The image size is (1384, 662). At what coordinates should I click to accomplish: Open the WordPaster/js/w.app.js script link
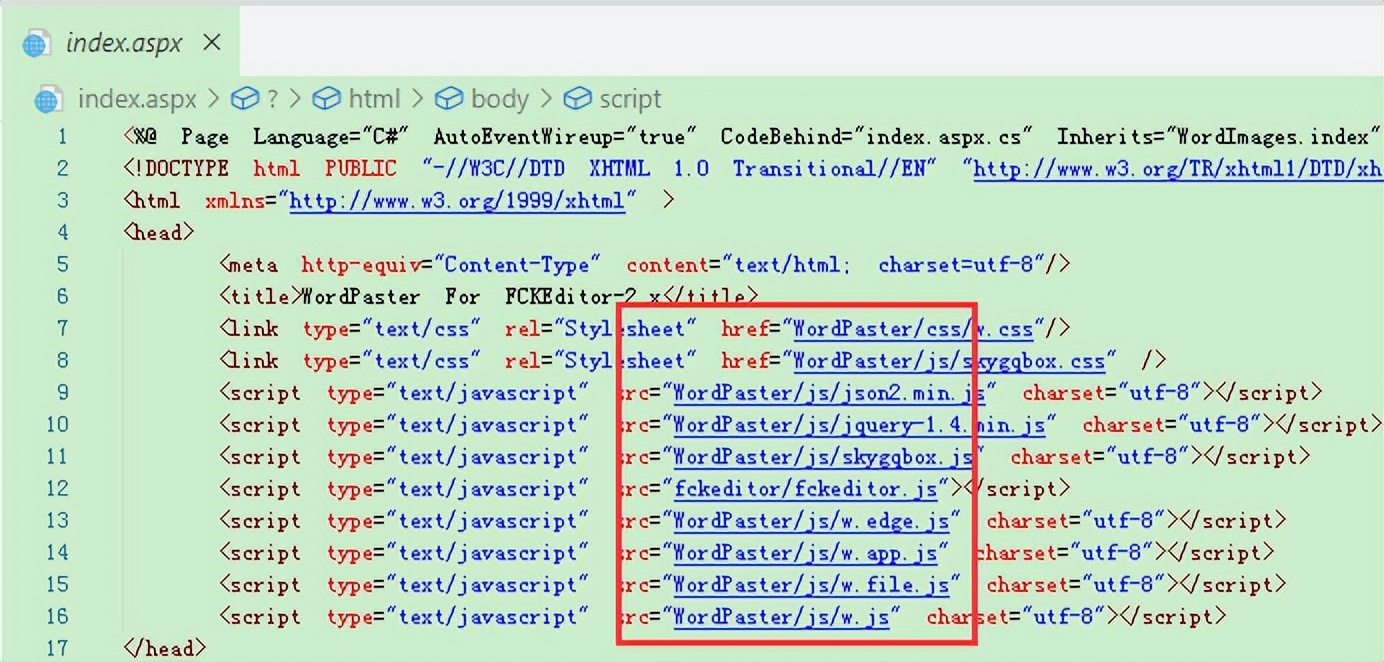[x=805, y=553]
